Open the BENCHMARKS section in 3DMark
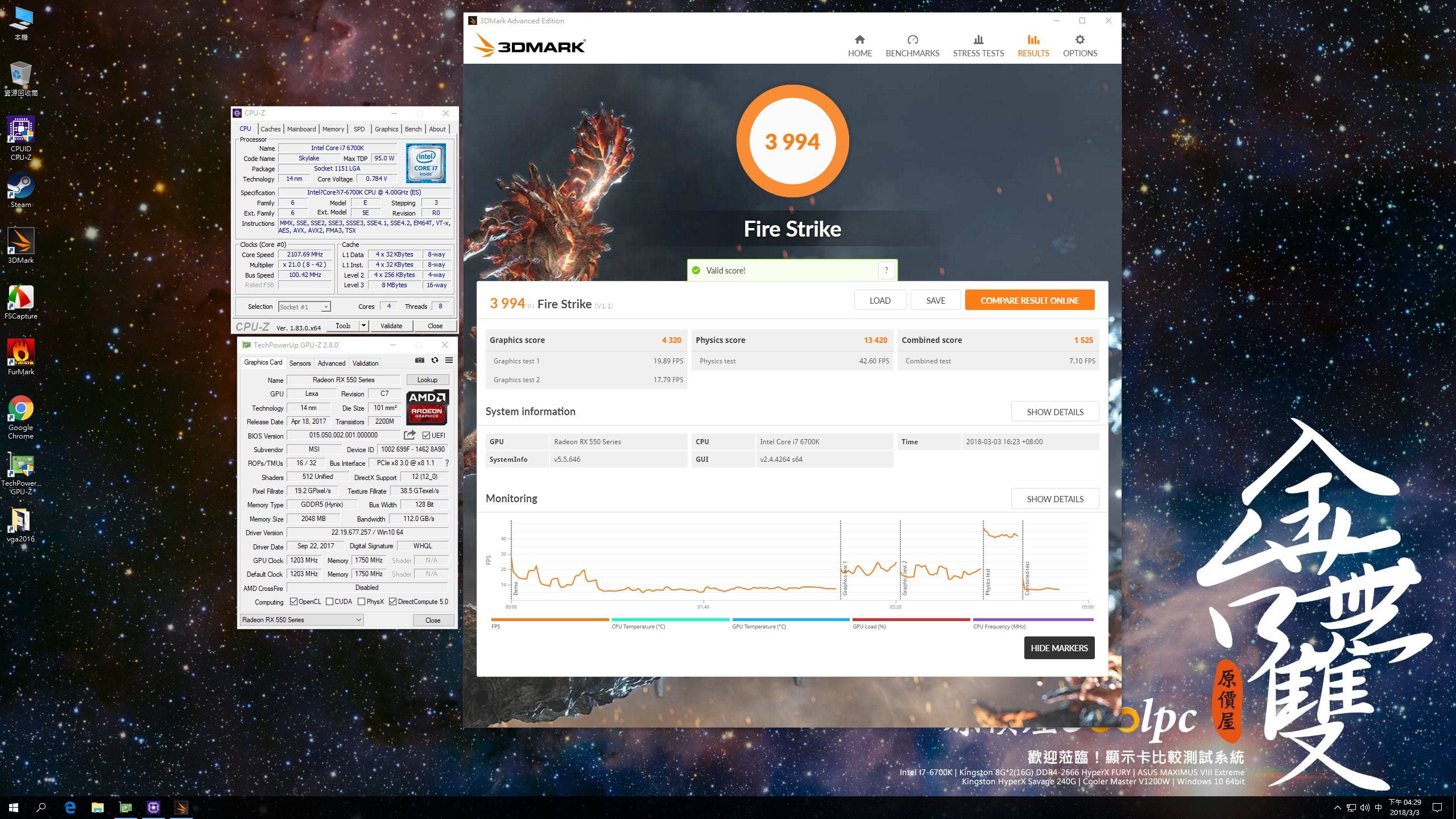The image size is (1456, 819). pos(912,46)
